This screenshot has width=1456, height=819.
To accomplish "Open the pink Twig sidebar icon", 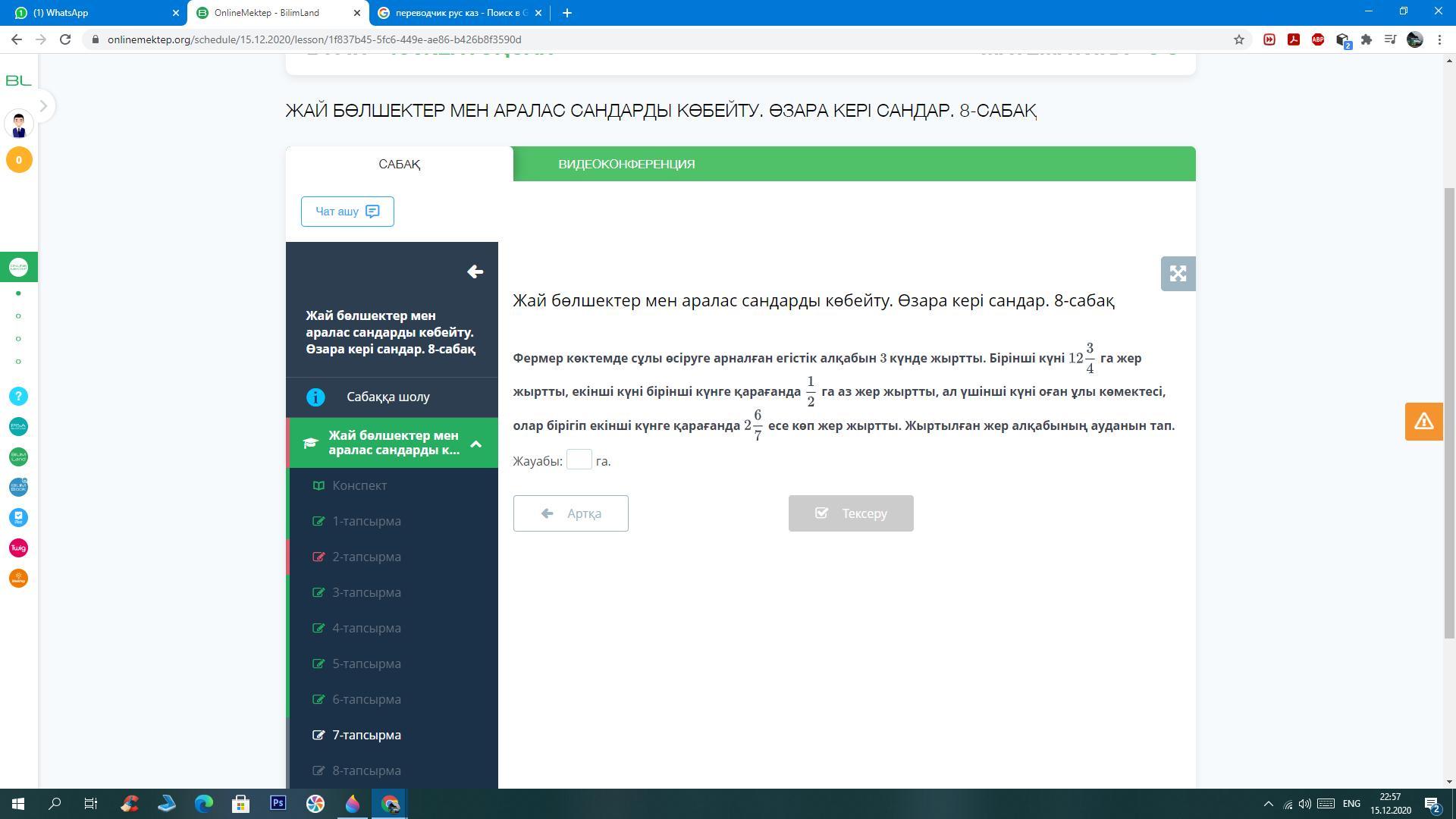I will pos(19,548).
